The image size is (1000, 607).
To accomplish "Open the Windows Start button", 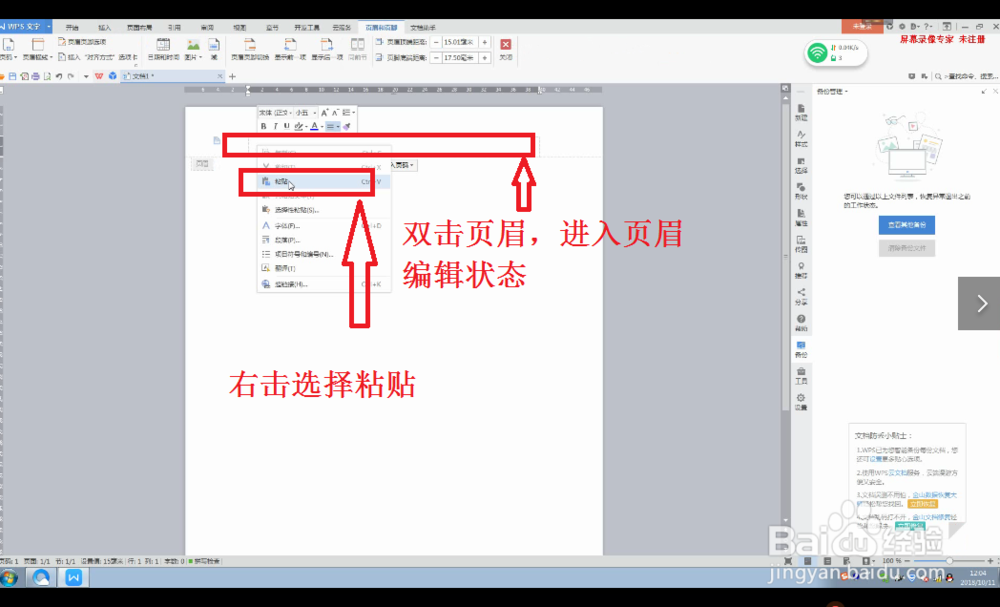I will coord(9,578).
